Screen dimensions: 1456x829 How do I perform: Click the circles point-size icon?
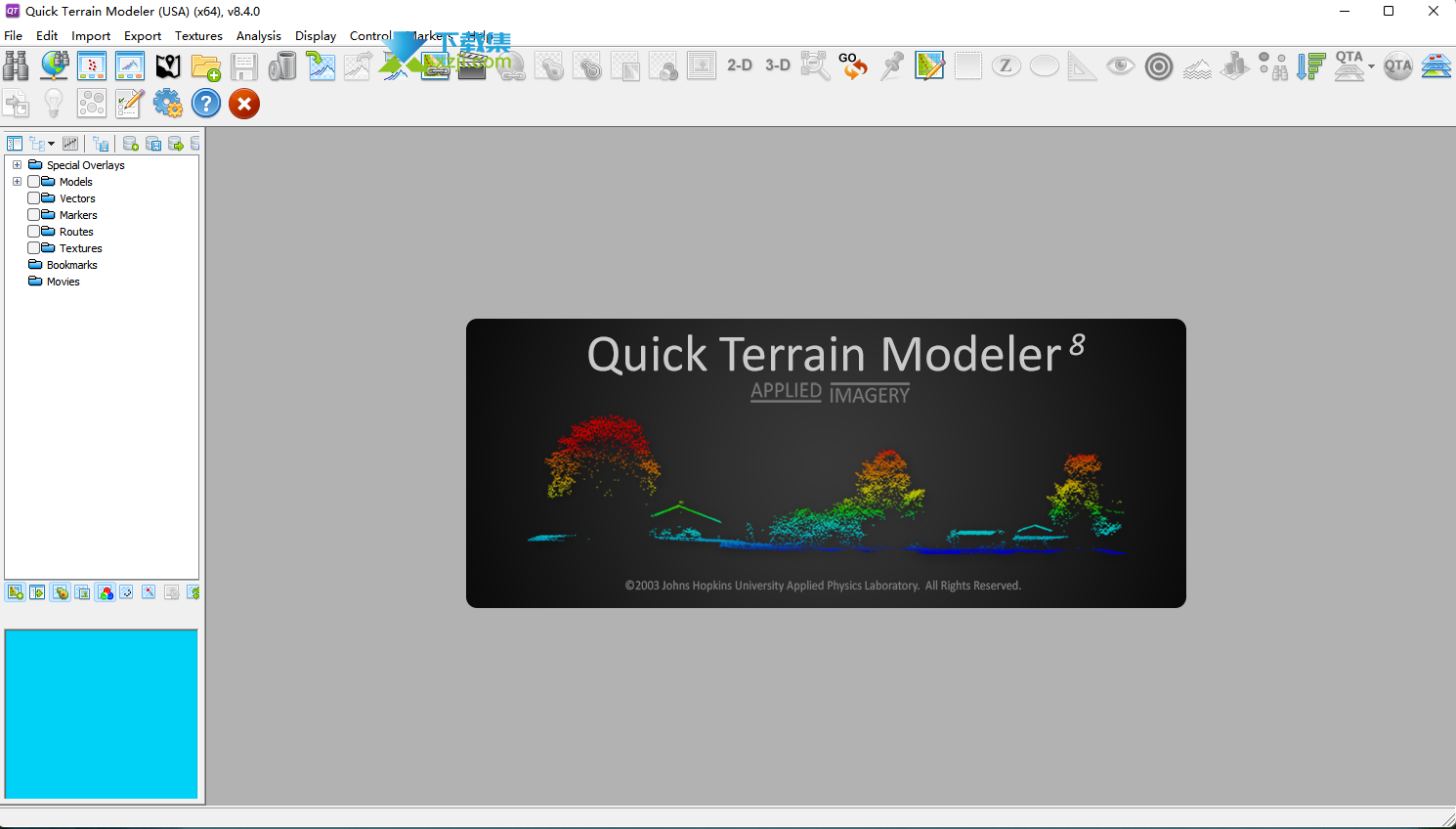tap(92, 104)
